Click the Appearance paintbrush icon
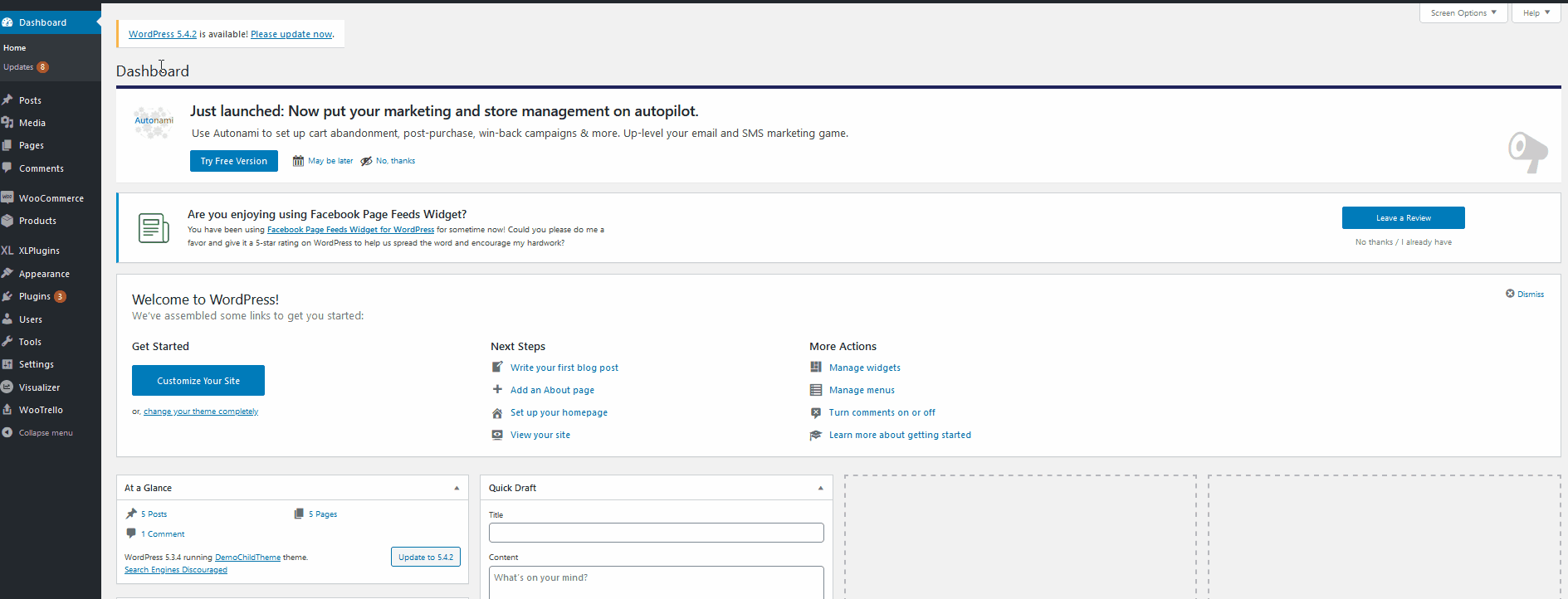Screen dimensions: 1568x599 [7, 274]
